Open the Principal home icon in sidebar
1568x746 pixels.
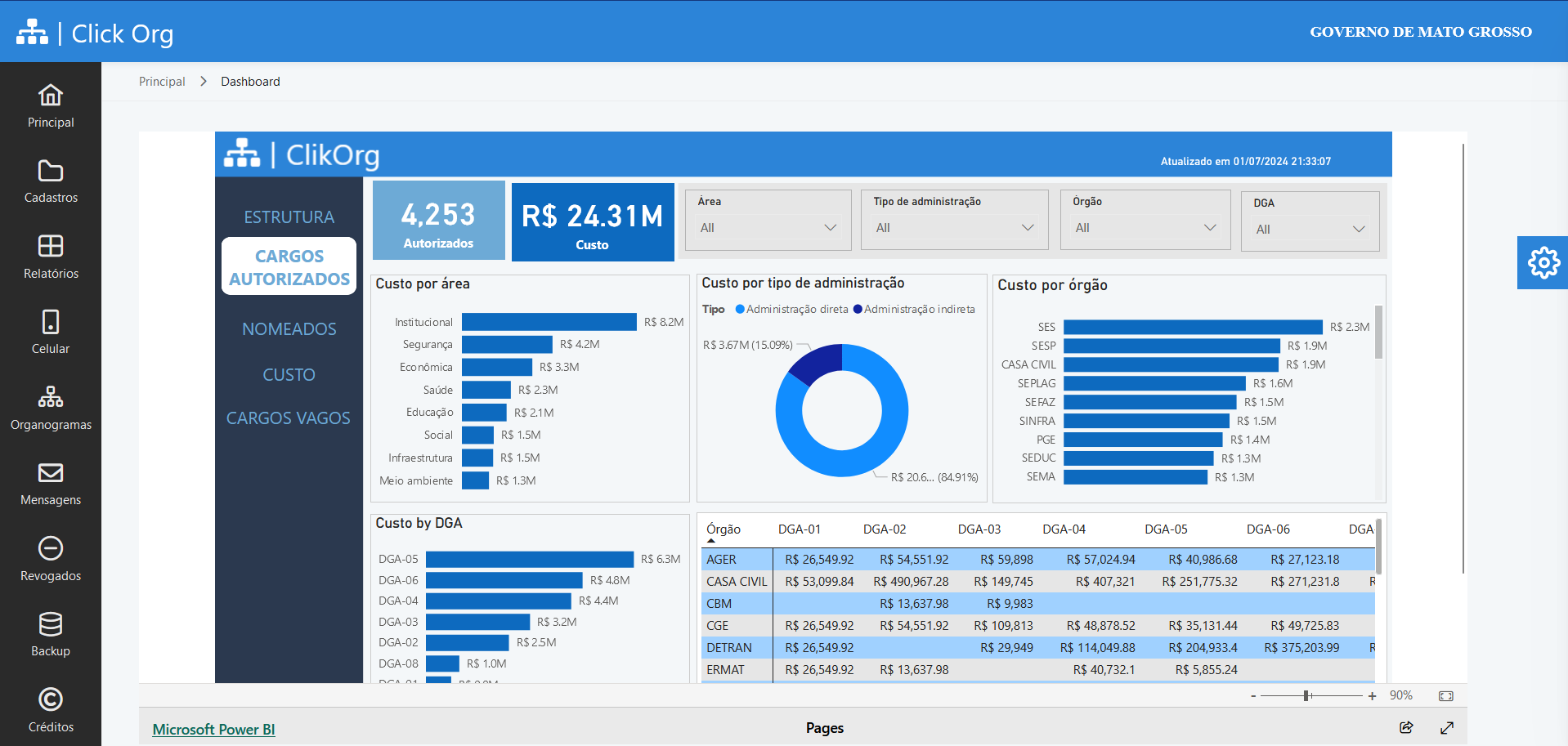[51, 96]
